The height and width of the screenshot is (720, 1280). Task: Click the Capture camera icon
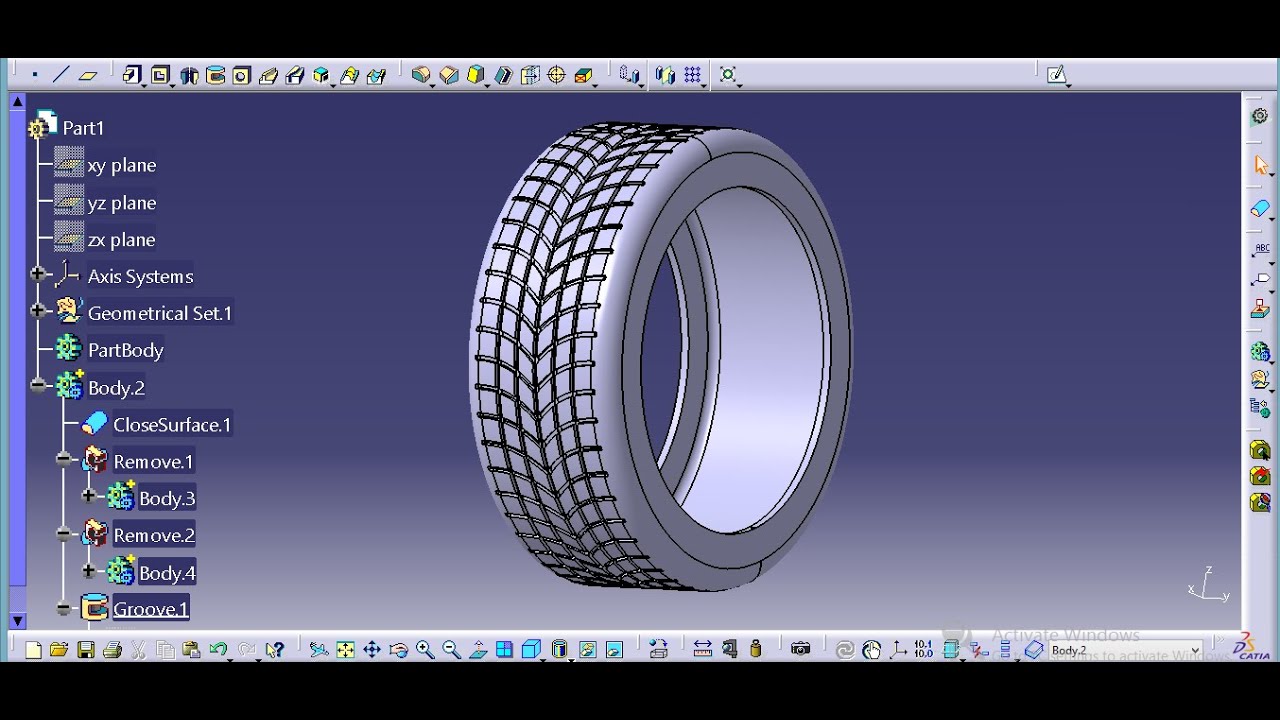click(x=800, y=650)
